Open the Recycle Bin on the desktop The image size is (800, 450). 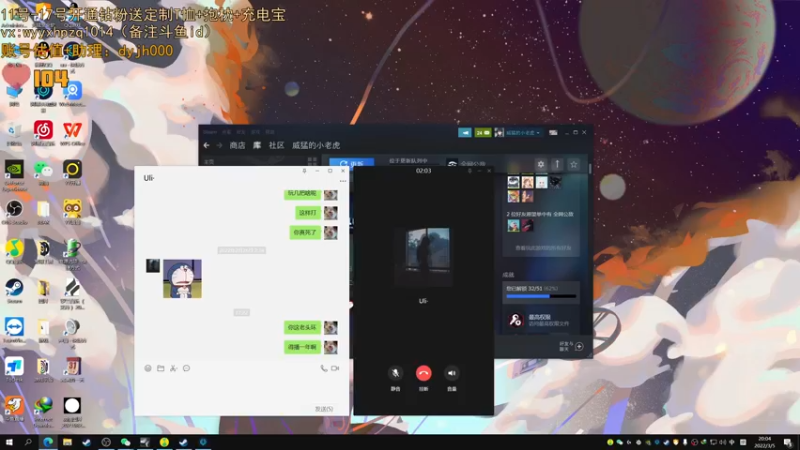pos(14,133)
